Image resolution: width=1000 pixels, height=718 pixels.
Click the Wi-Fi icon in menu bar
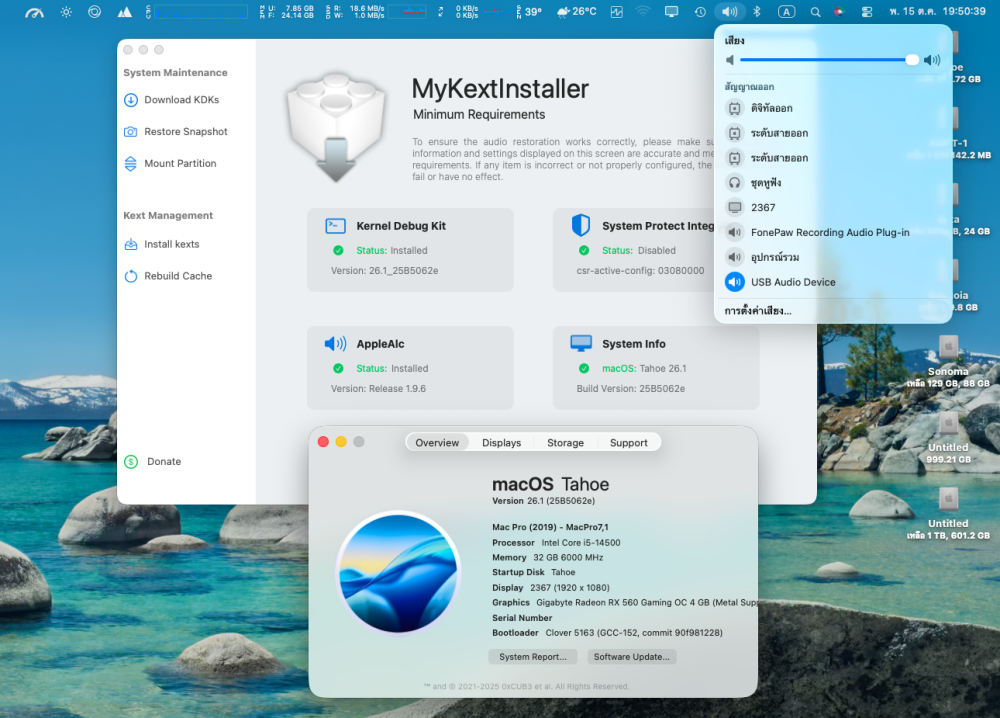(643, 11)
